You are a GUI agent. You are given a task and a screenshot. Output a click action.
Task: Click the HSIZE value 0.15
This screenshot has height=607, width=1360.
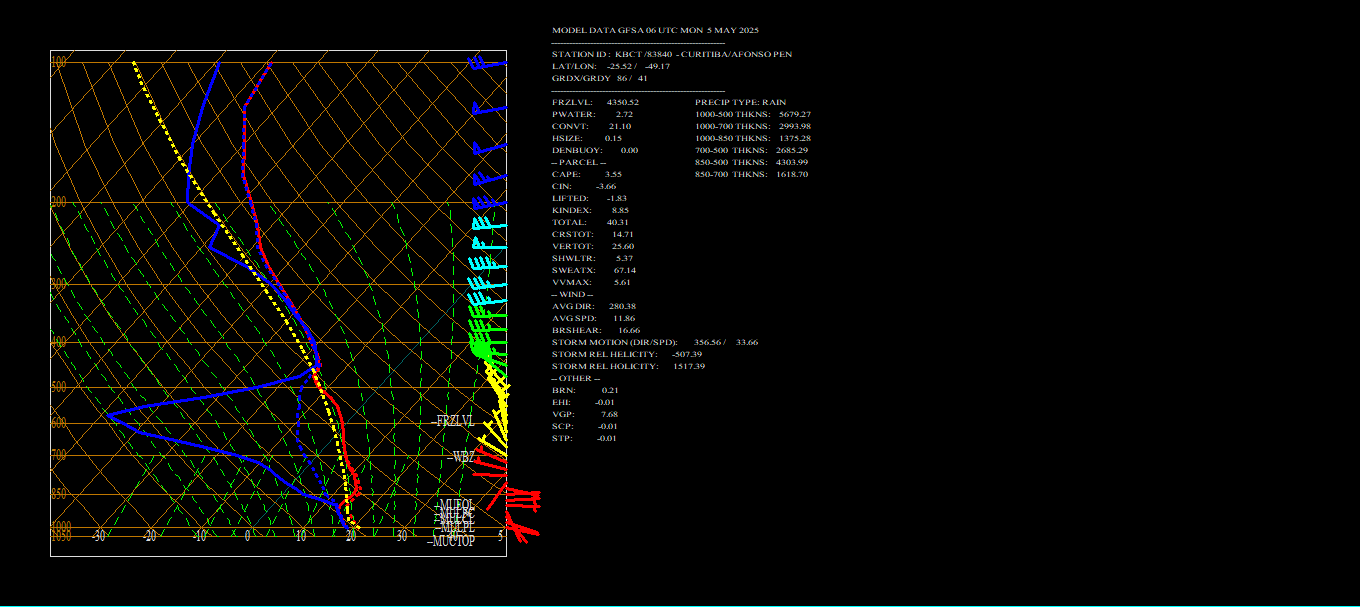coord(613,138)
